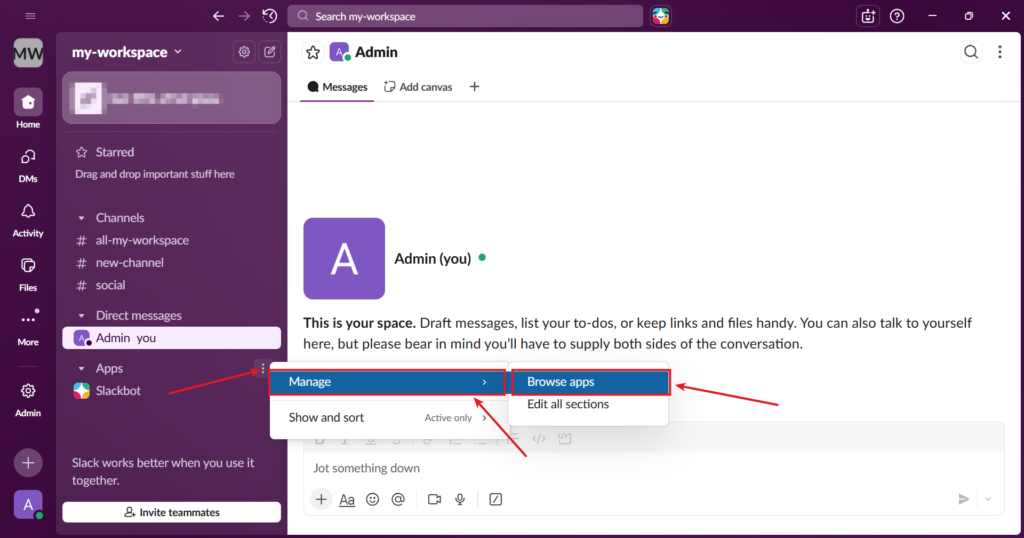
Task: Open the hamburger menu at top left
Action: coord(30,16)
